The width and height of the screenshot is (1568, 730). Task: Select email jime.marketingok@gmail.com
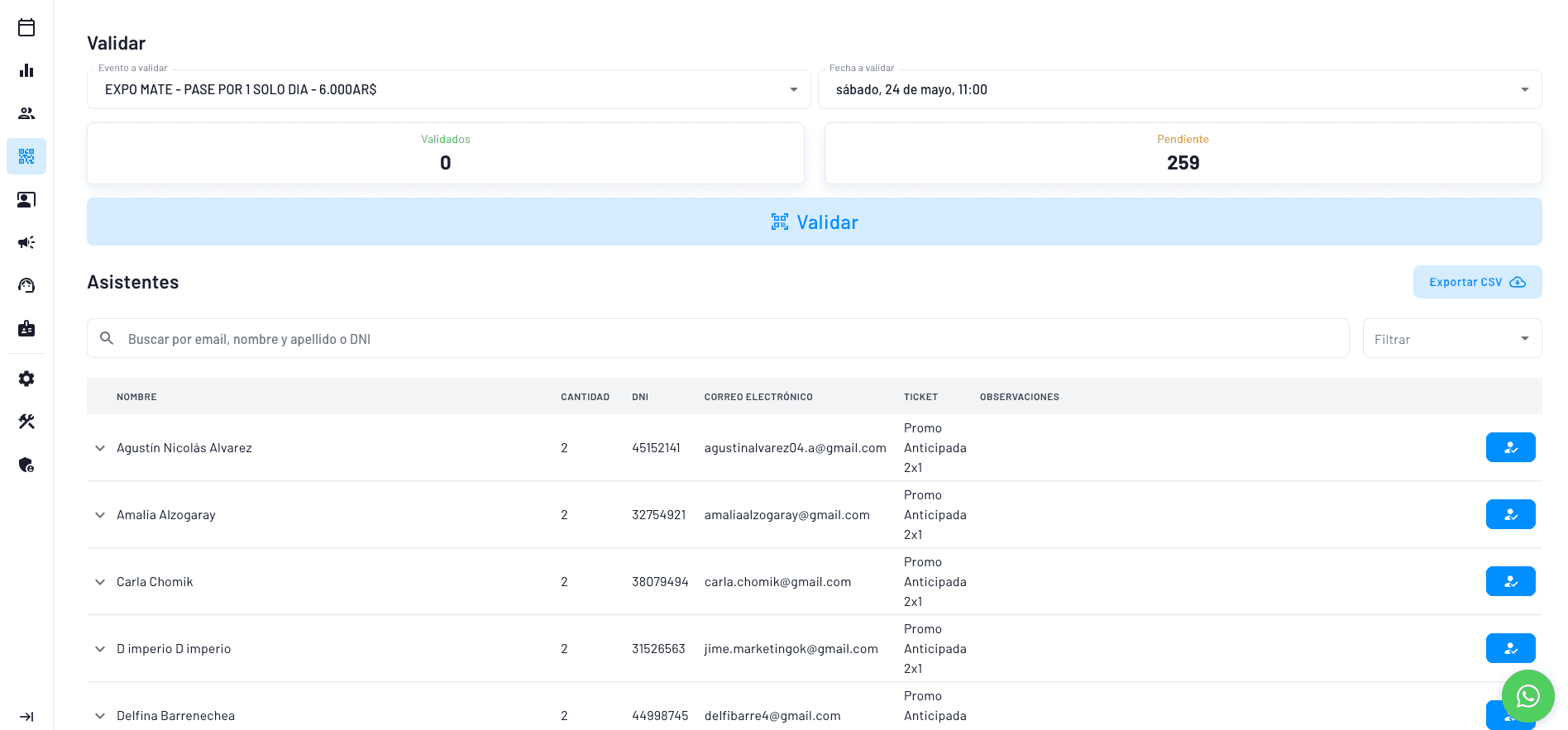[x=791, y=649]
